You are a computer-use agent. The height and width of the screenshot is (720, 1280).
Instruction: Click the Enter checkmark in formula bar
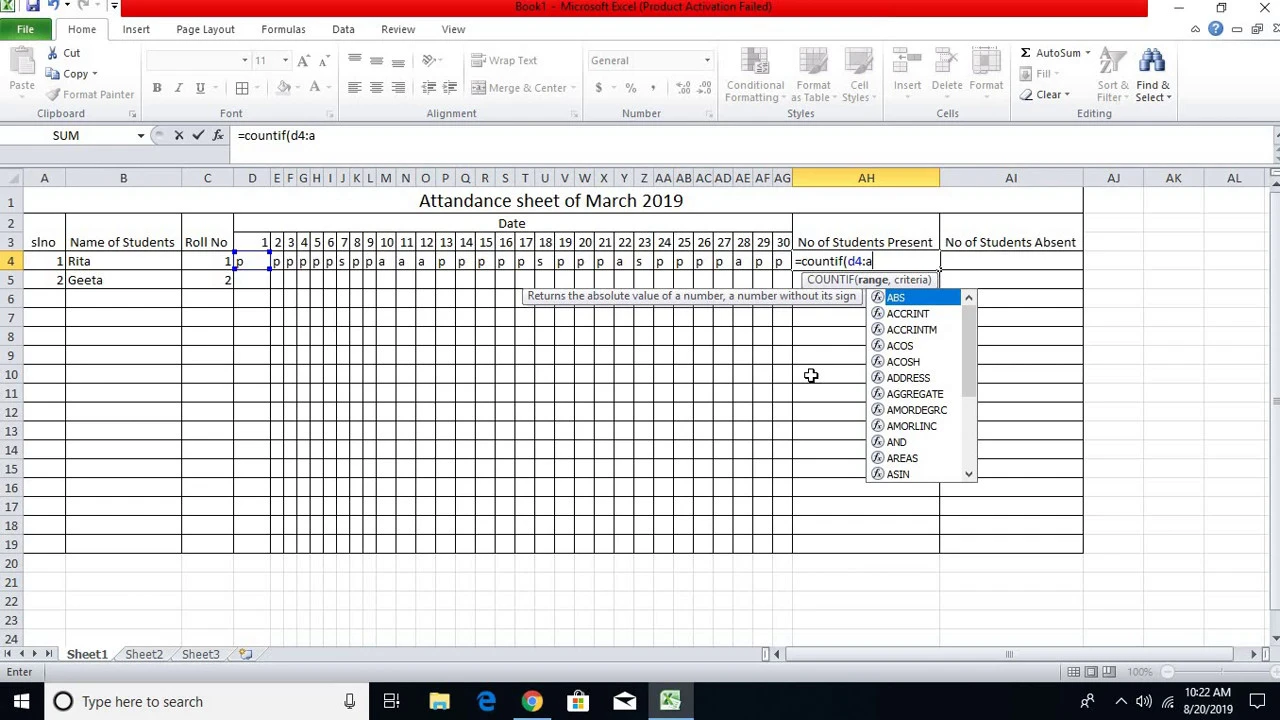(198, 135)
